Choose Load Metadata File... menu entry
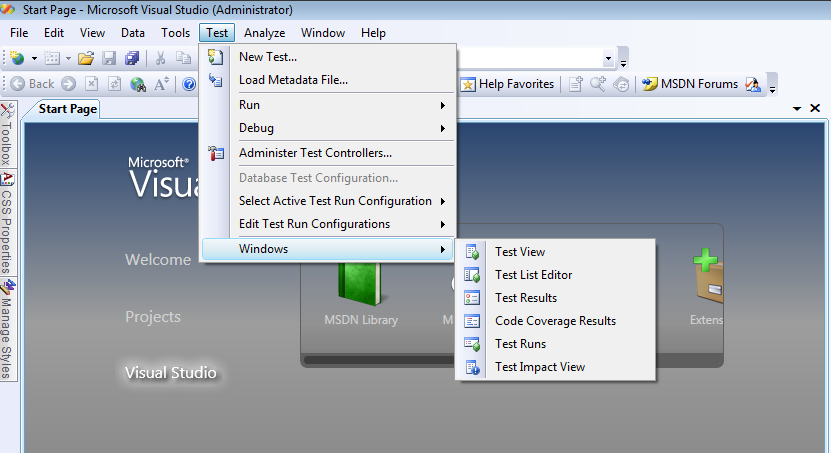 click(328, 80)
